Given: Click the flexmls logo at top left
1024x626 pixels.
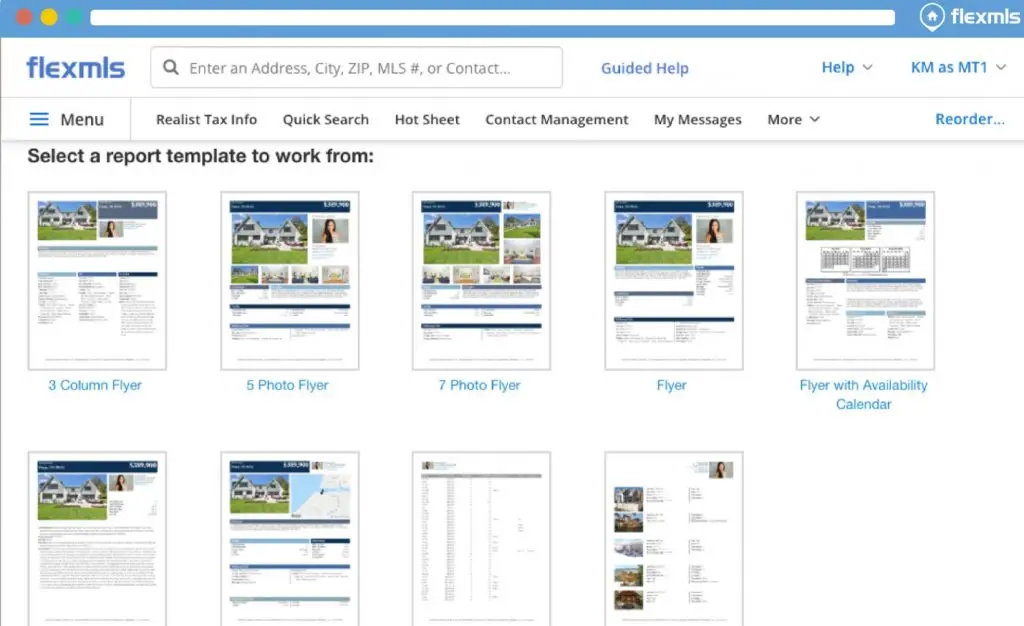Looking at the screenshot, I should point(76,68).
